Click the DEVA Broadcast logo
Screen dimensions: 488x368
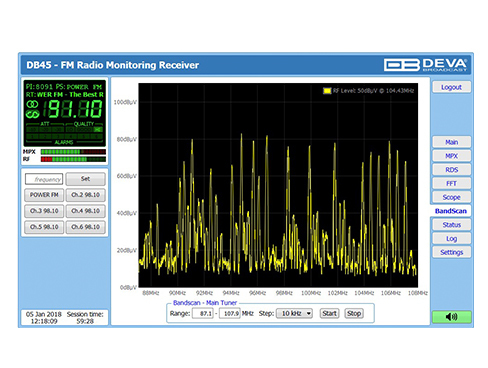425,65
